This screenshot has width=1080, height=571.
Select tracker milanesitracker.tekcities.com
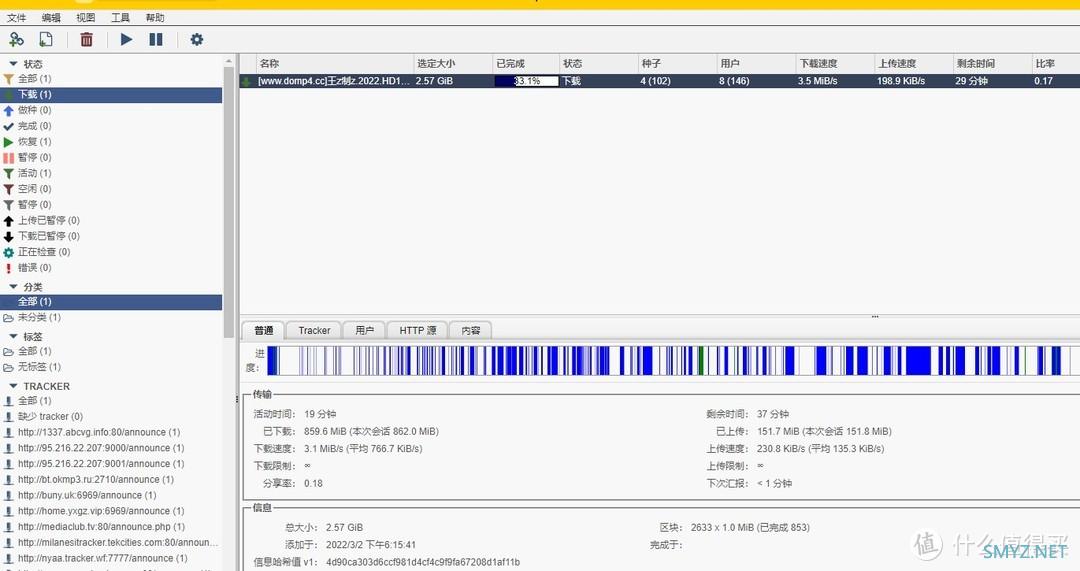tap(111, 543)
